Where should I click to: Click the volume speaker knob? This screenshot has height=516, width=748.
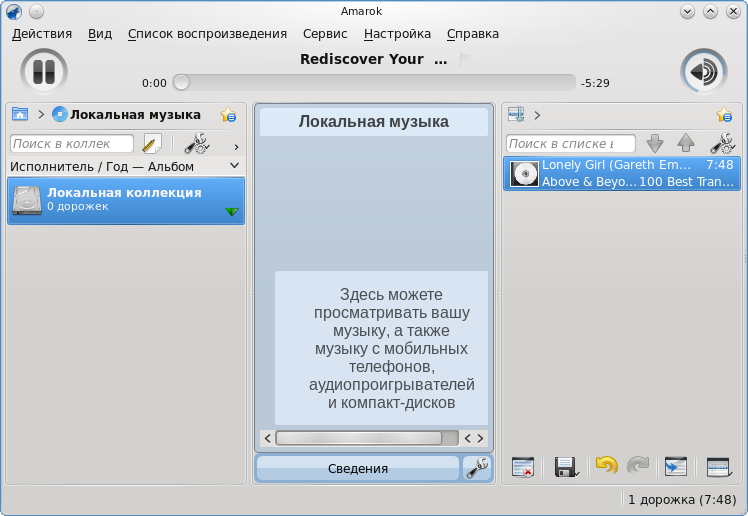click(704, 72)
